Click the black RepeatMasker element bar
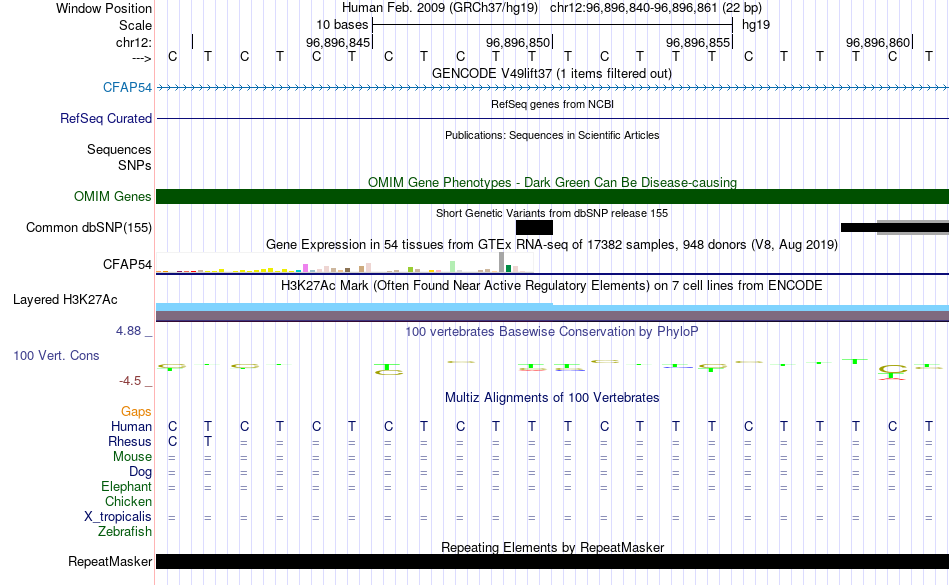 point(552,561)
